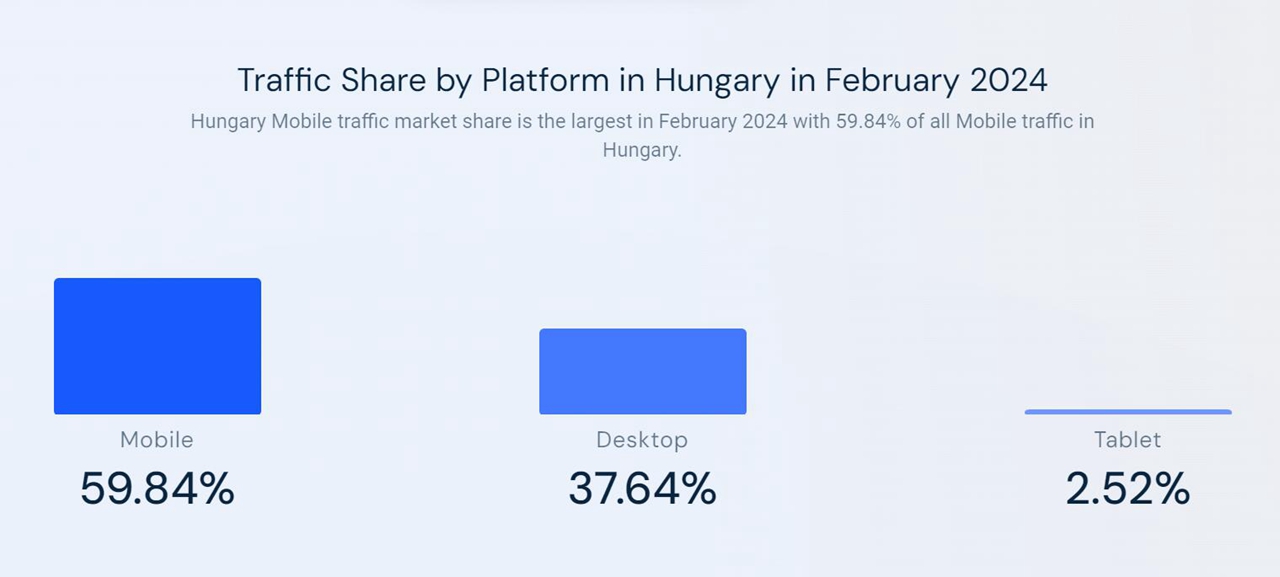Click the large 59.84% Mobile value

157,488
